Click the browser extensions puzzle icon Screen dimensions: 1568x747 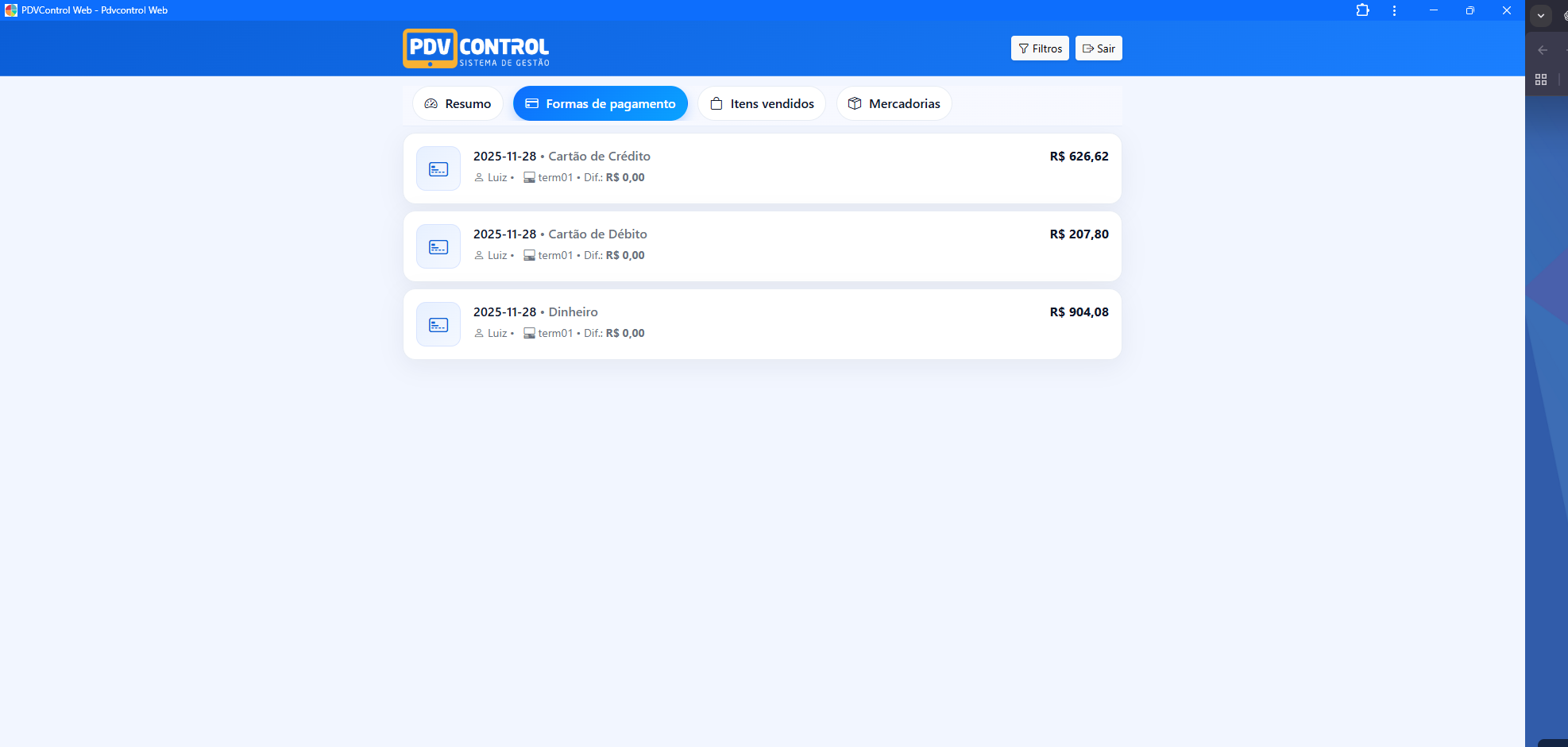tap(1363, 10)
